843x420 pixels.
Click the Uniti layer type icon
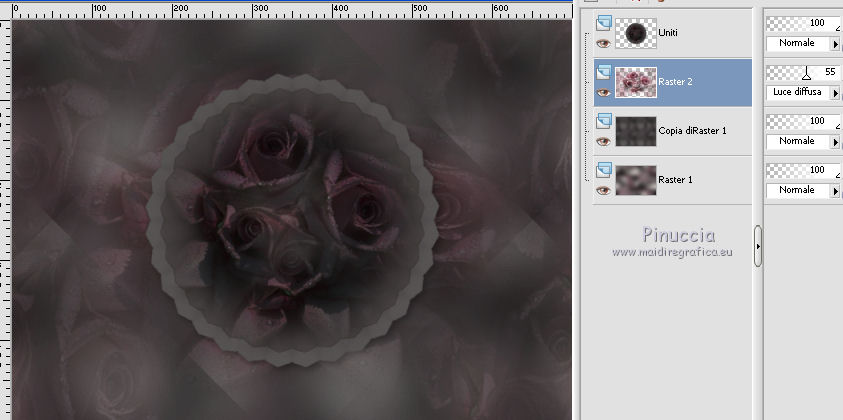(602, 24)
